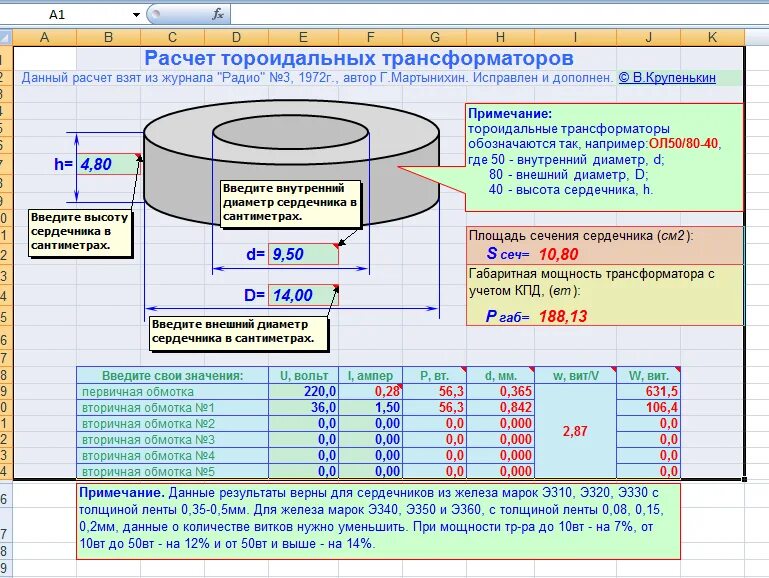Viewport: 769px width, 578px height.
Task: Click the turns per volt value 2,87
Action: (x=575, y=431)
